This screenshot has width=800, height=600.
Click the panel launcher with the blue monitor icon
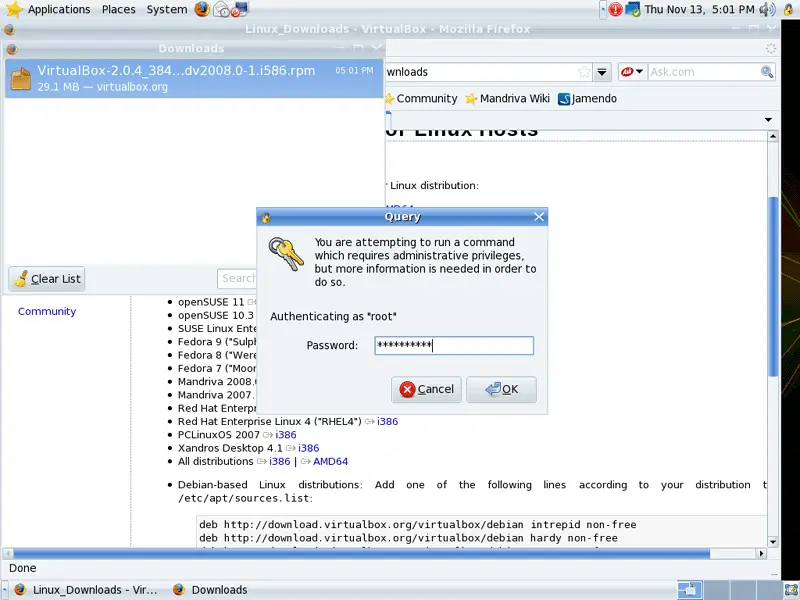click(239, 9)
